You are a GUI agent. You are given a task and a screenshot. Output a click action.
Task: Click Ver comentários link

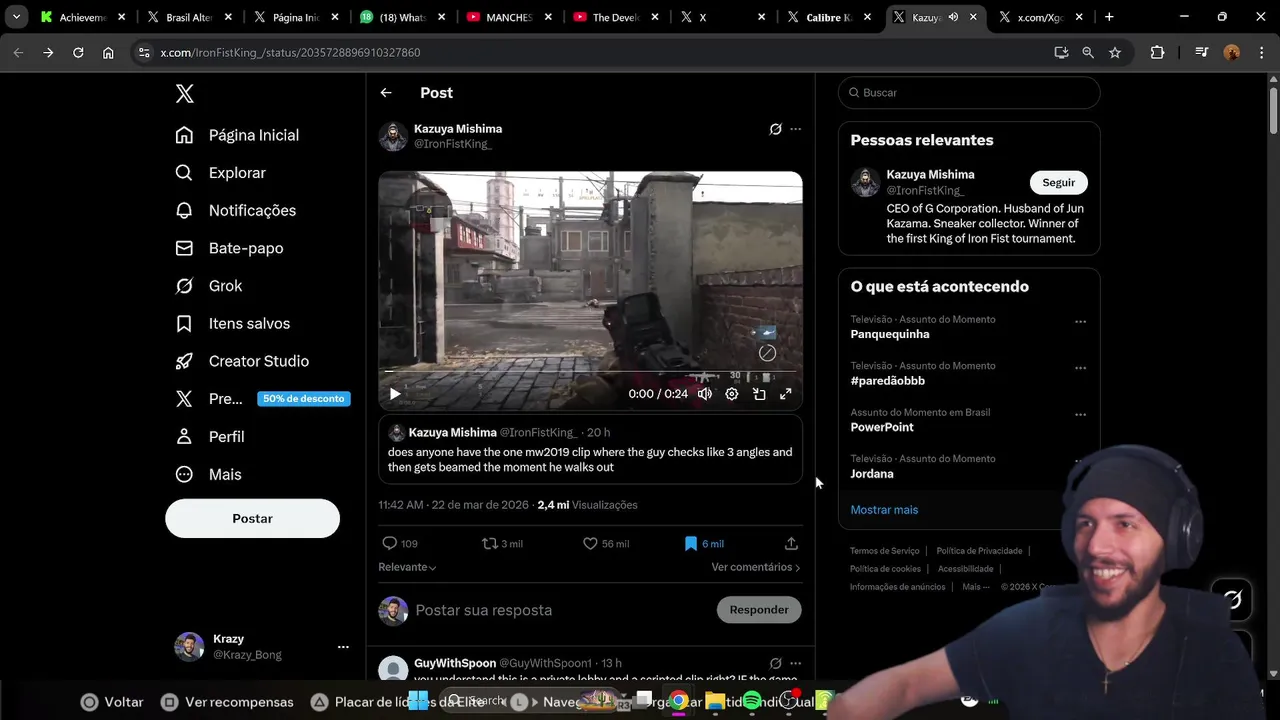point(756,567)
